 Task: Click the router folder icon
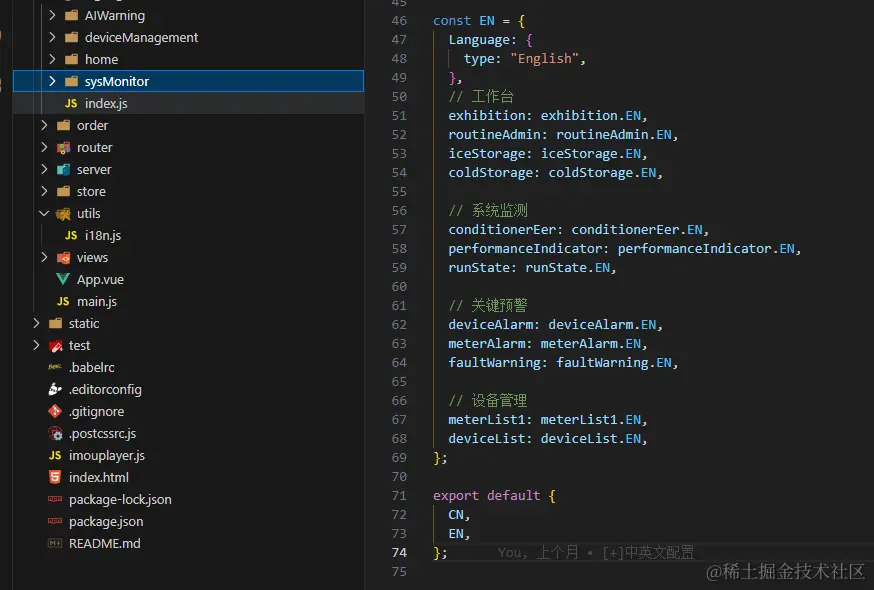point(64,147)
